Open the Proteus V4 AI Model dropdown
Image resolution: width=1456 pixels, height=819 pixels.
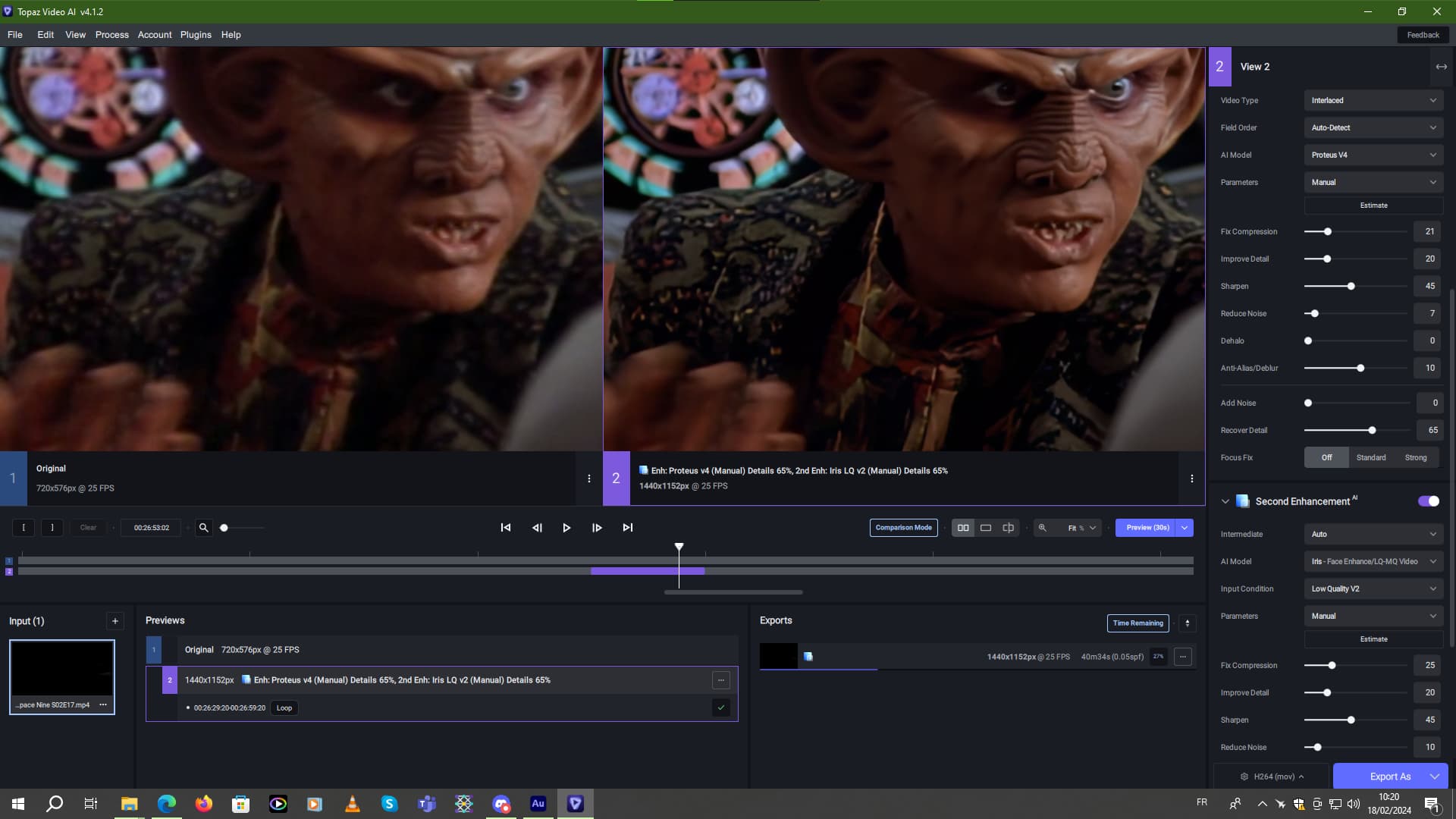pos(1373,155)
